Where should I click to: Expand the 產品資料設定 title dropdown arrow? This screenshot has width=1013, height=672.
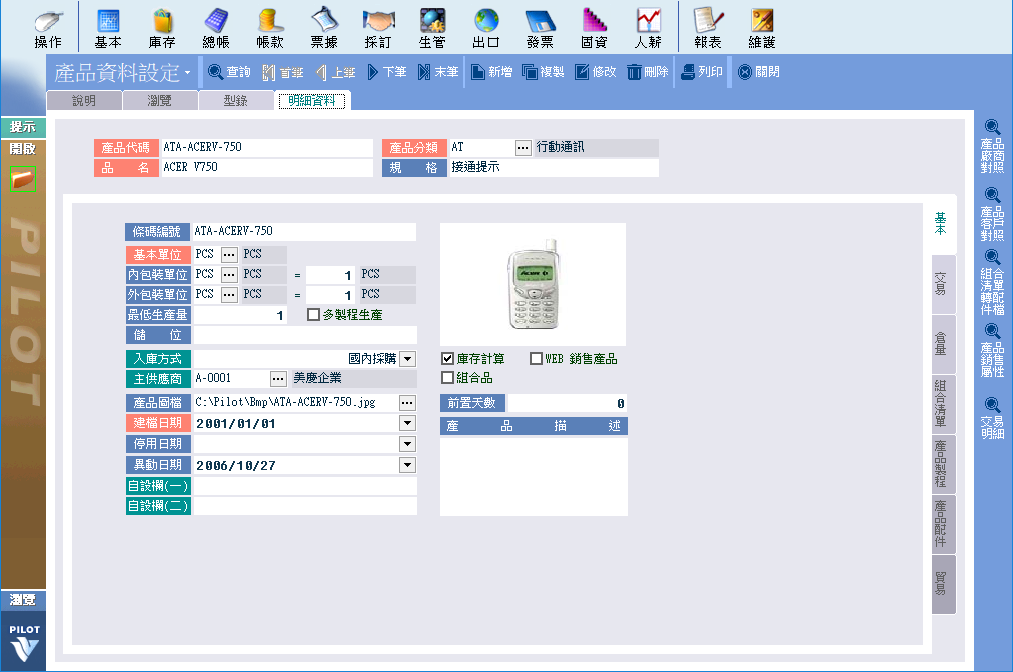[187, 73]
